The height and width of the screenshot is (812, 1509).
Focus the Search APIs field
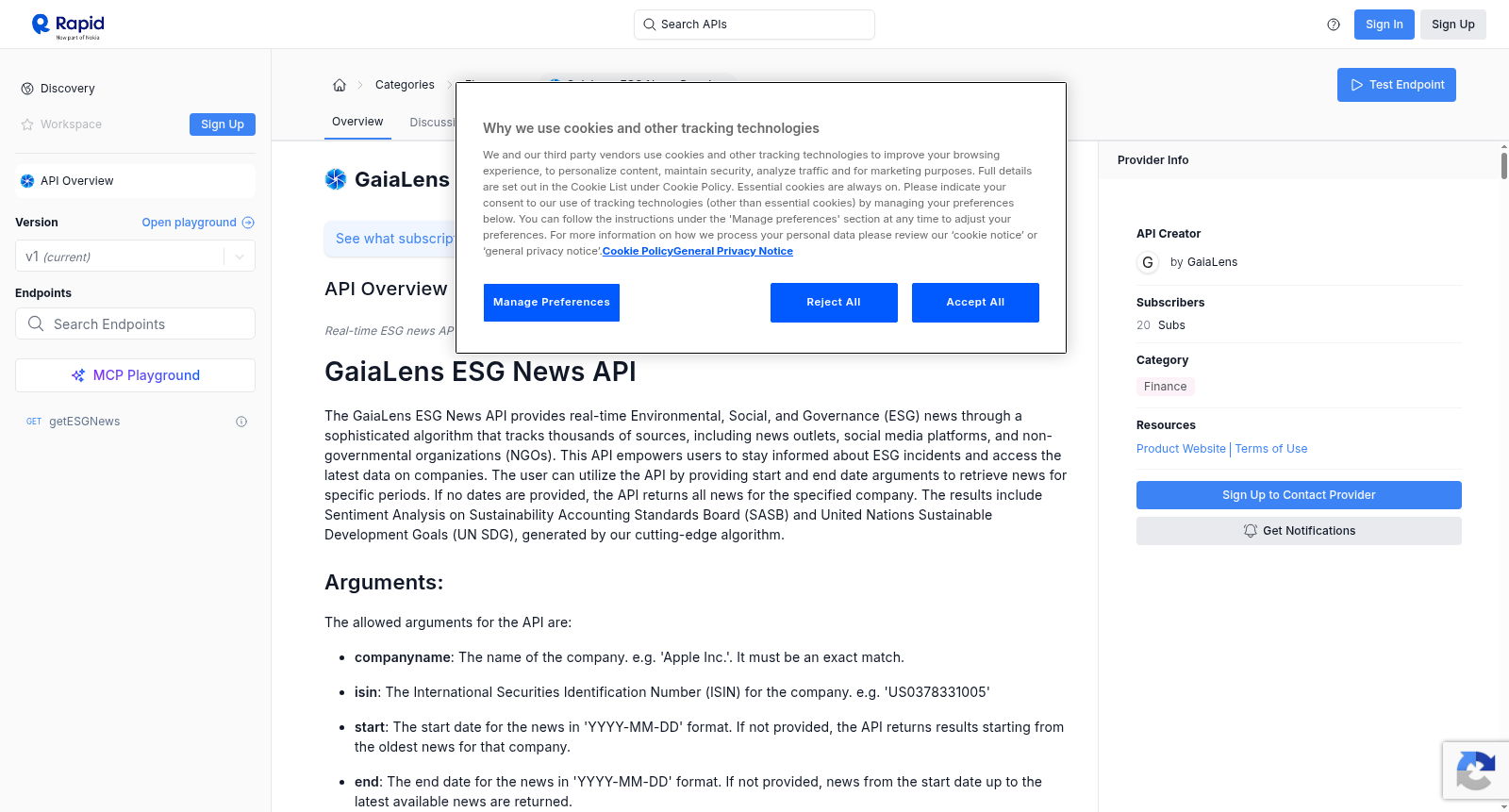(x=754, y=25)
